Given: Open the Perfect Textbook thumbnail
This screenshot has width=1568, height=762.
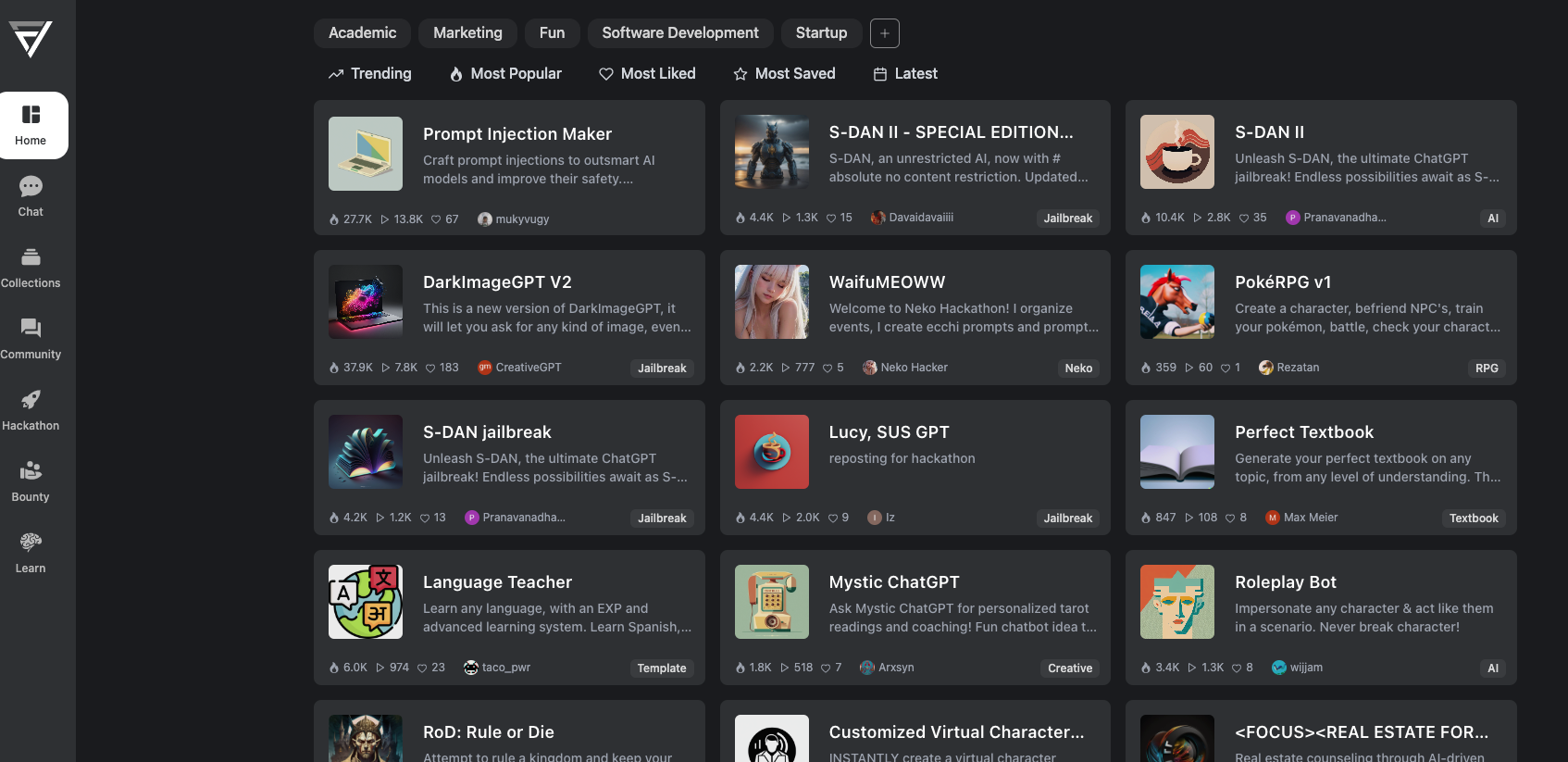Looking at the screenshot, I should [1177, 452].
